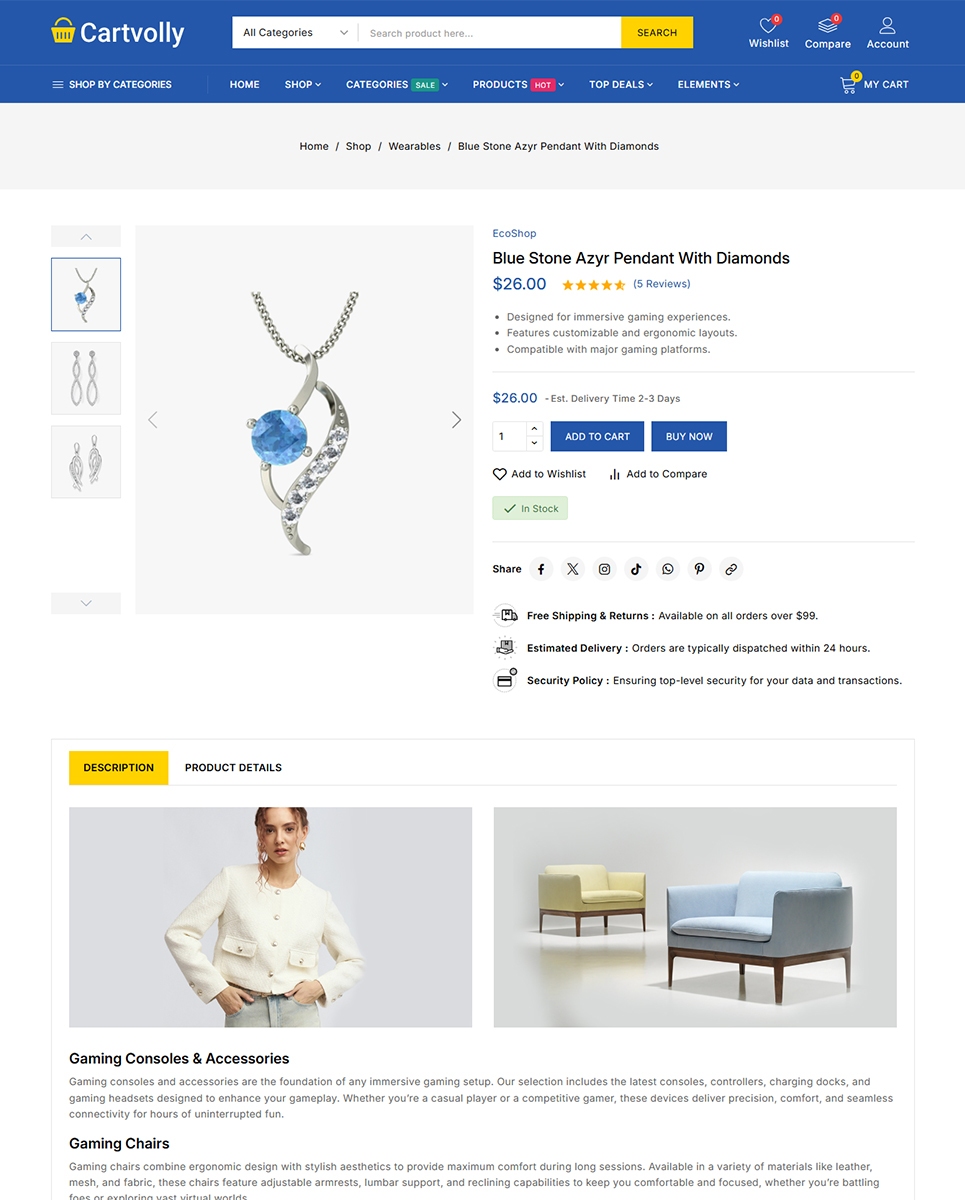
Task: Focus the product search input field
Action: click(x=490, y=33)
